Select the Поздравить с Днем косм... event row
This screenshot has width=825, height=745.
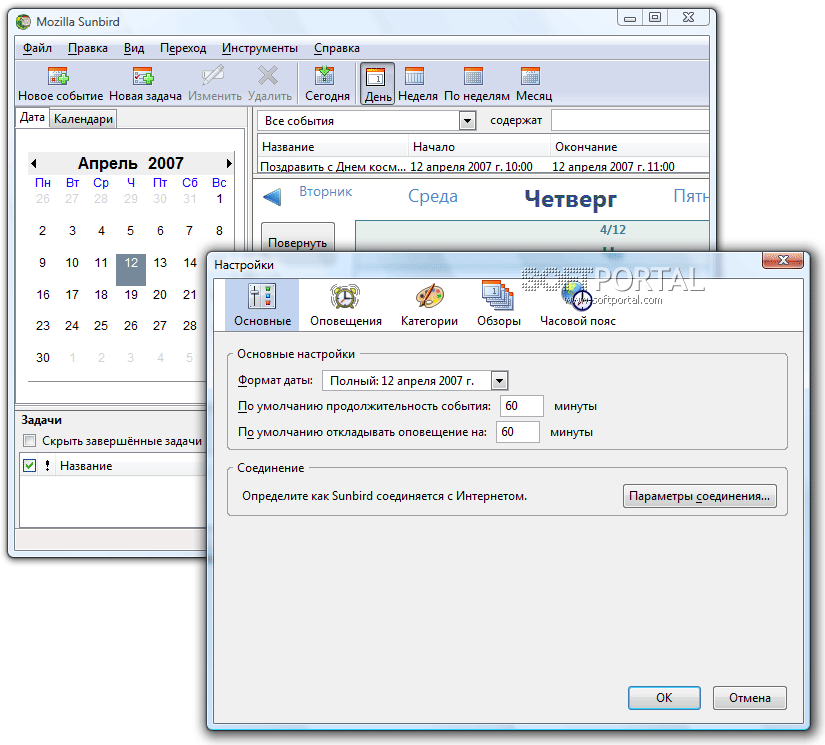[x=484, y=166]
